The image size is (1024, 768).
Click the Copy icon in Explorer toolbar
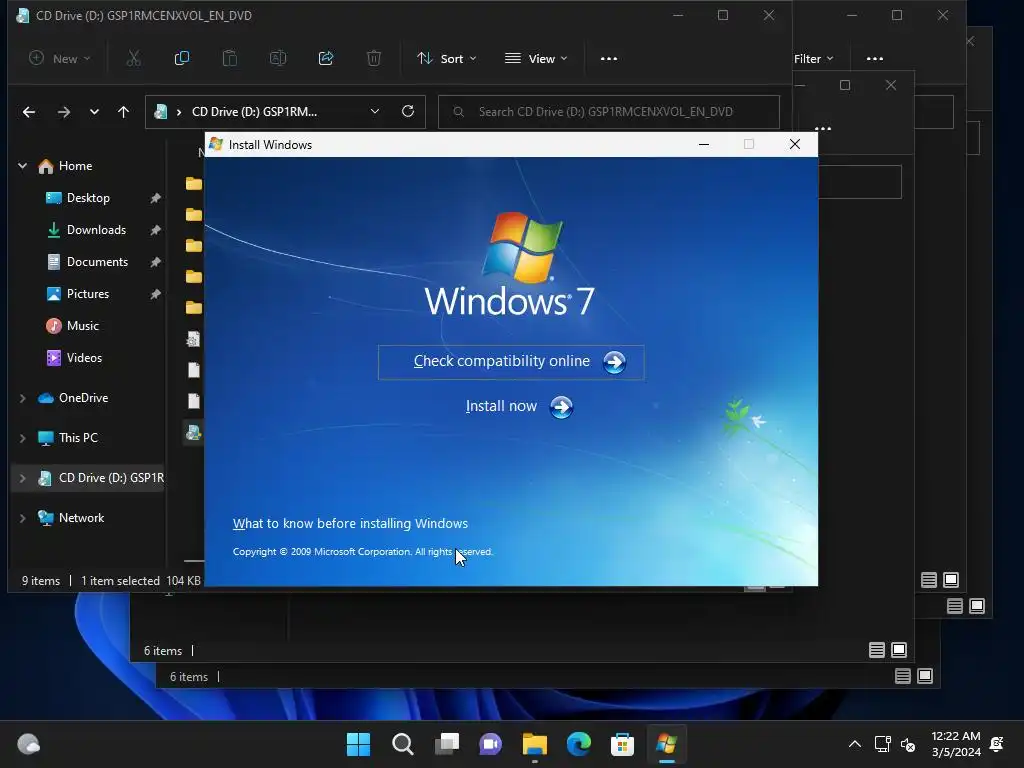(x=182, y=58)
